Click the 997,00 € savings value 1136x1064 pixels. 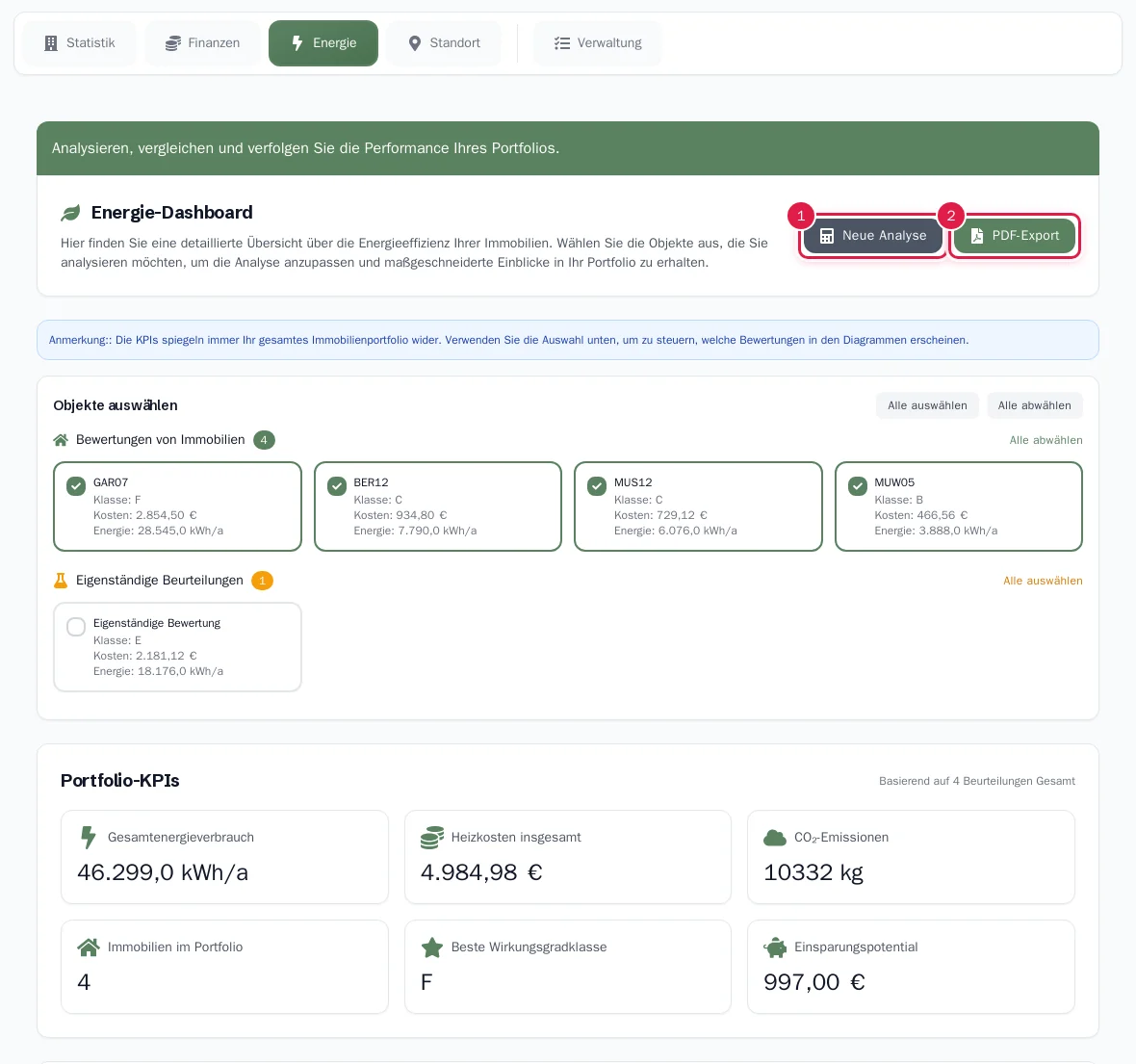(x=814, y=983)
